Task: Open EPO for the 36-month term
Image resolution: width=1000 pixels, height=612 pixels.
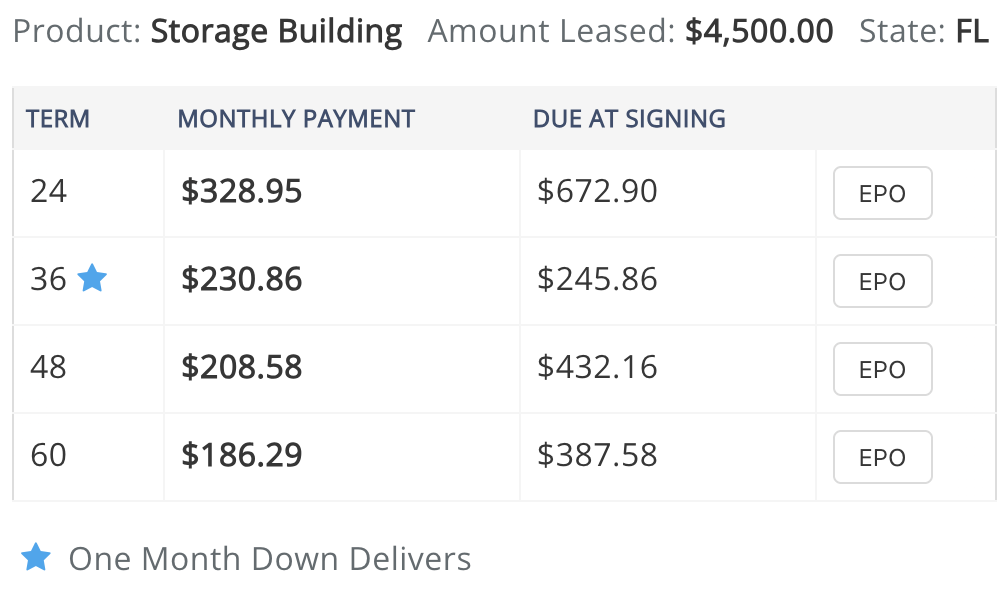Action: [x=882, y=281]
